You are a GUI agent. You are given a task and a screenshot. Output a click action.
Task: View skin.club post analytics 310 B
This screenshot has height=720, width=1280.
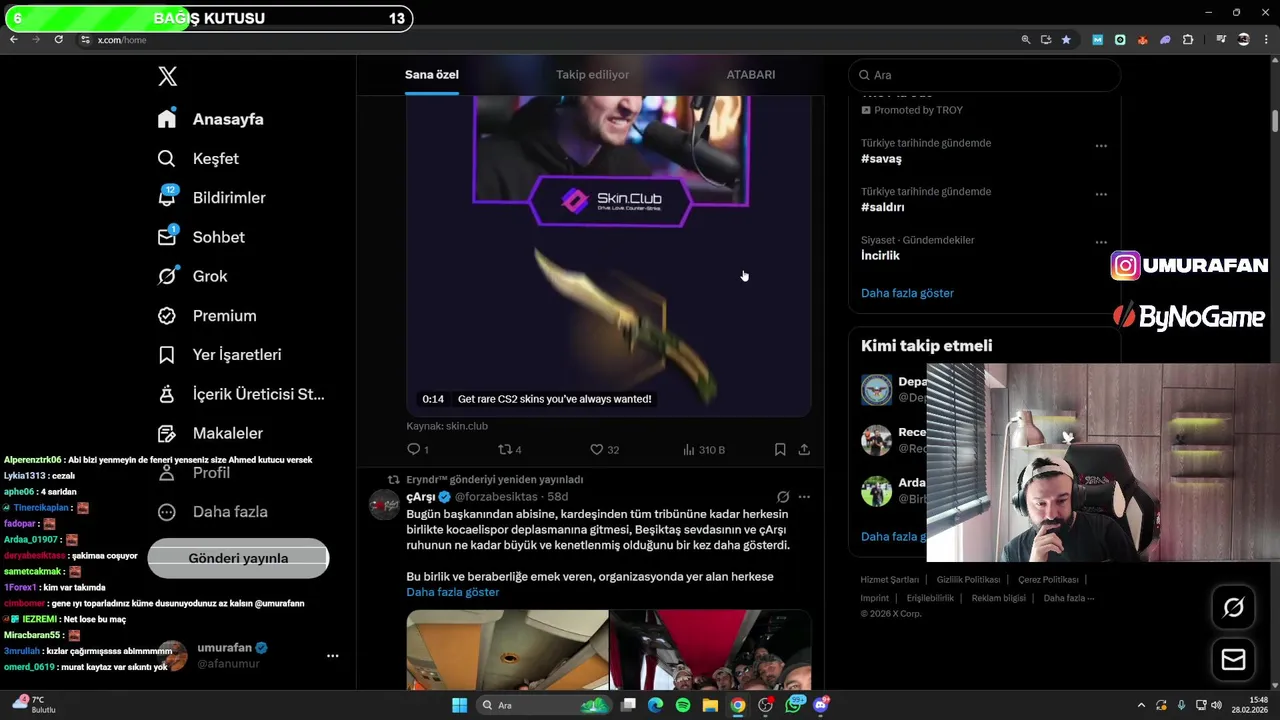(703, 450)
